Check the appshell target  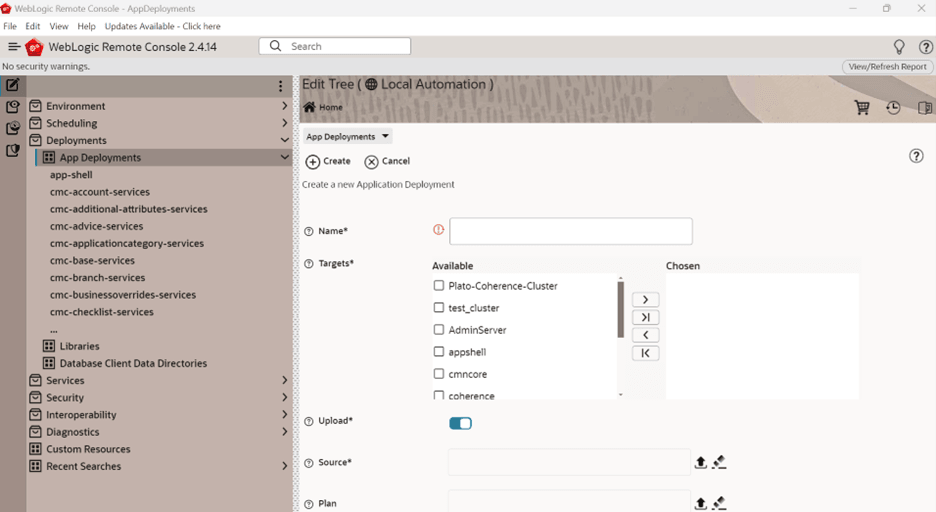[439, 351]
